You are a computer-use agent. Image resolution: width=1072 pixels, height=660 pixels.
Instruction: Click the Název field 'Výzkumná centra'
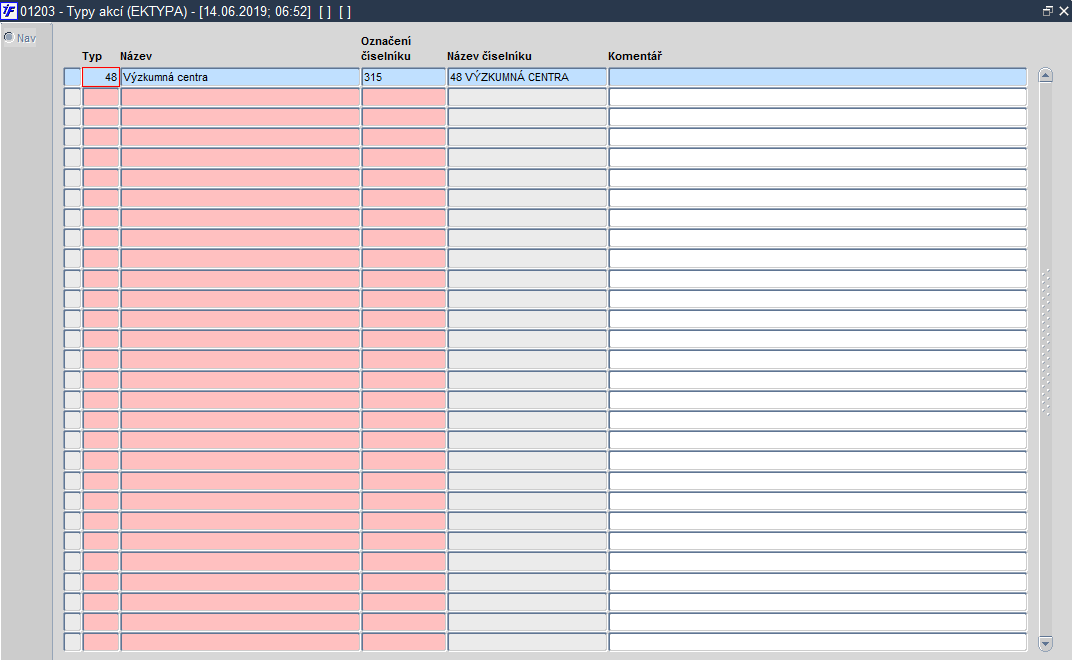[240, 77]
